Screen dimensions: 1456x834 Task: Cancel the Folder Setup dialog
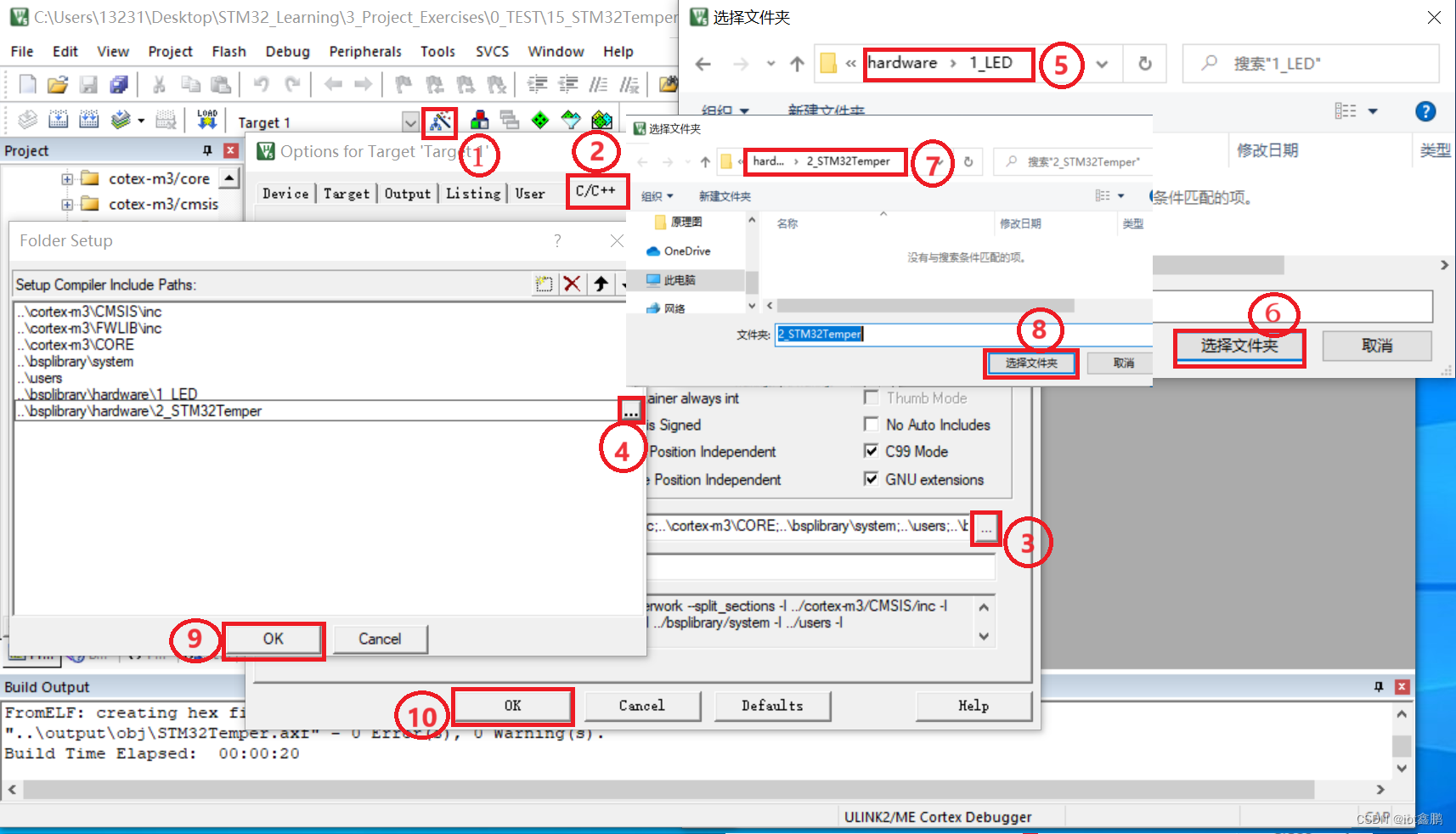tap(380, 640)
